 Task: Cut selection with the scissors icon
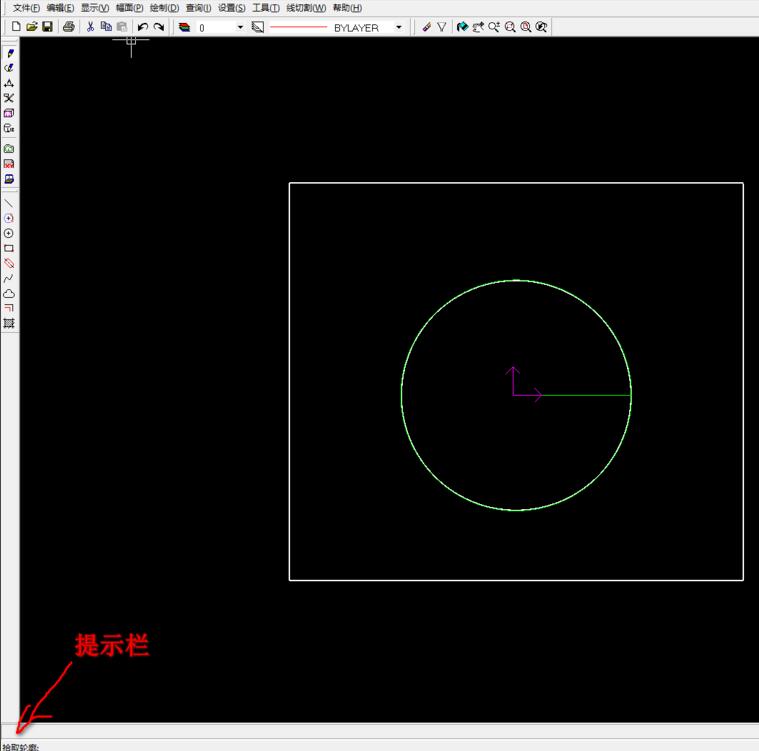tap(90, 27)
